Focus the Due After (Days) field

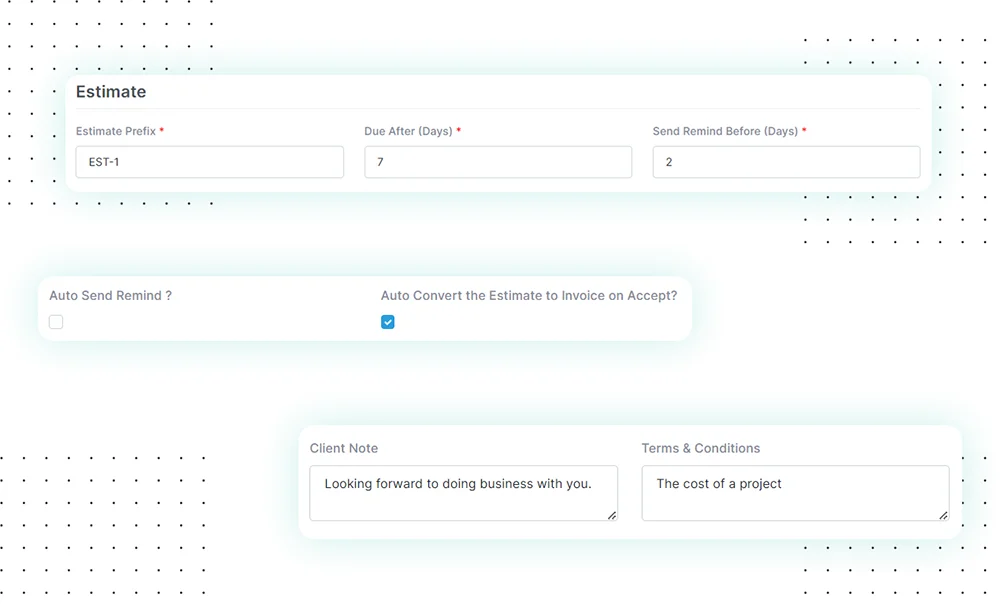(497, 162)
